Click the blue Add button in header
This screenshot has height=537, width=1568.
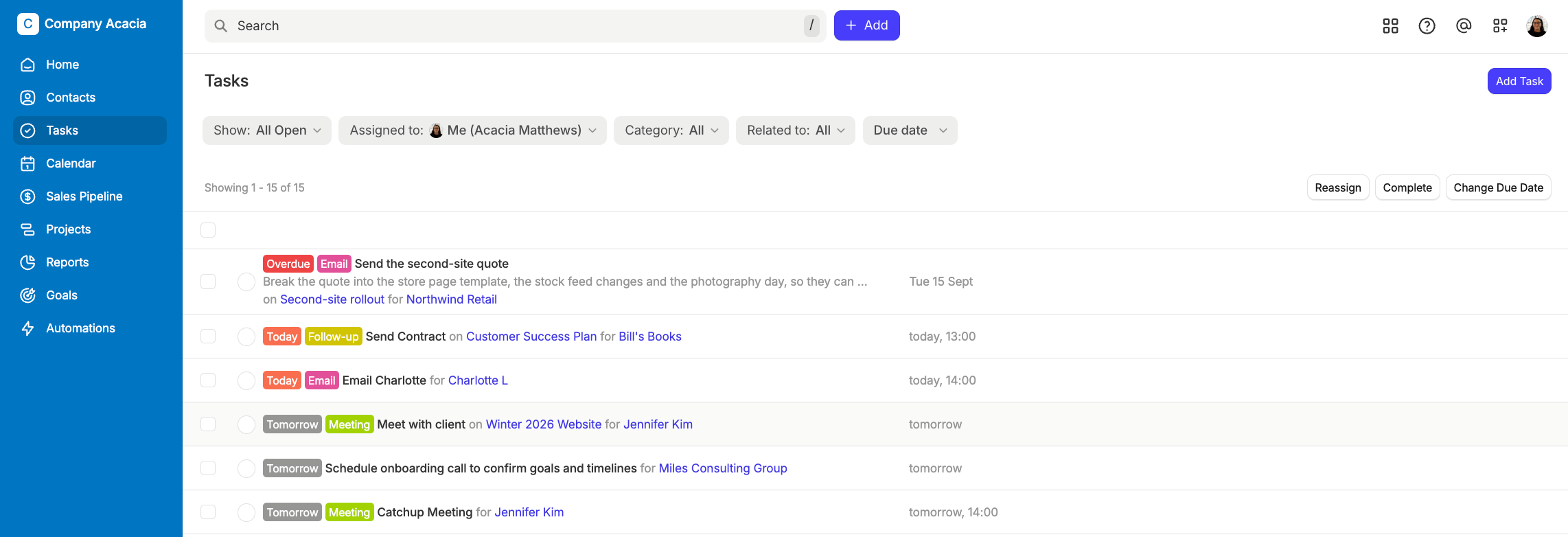[x=867, y=25]
